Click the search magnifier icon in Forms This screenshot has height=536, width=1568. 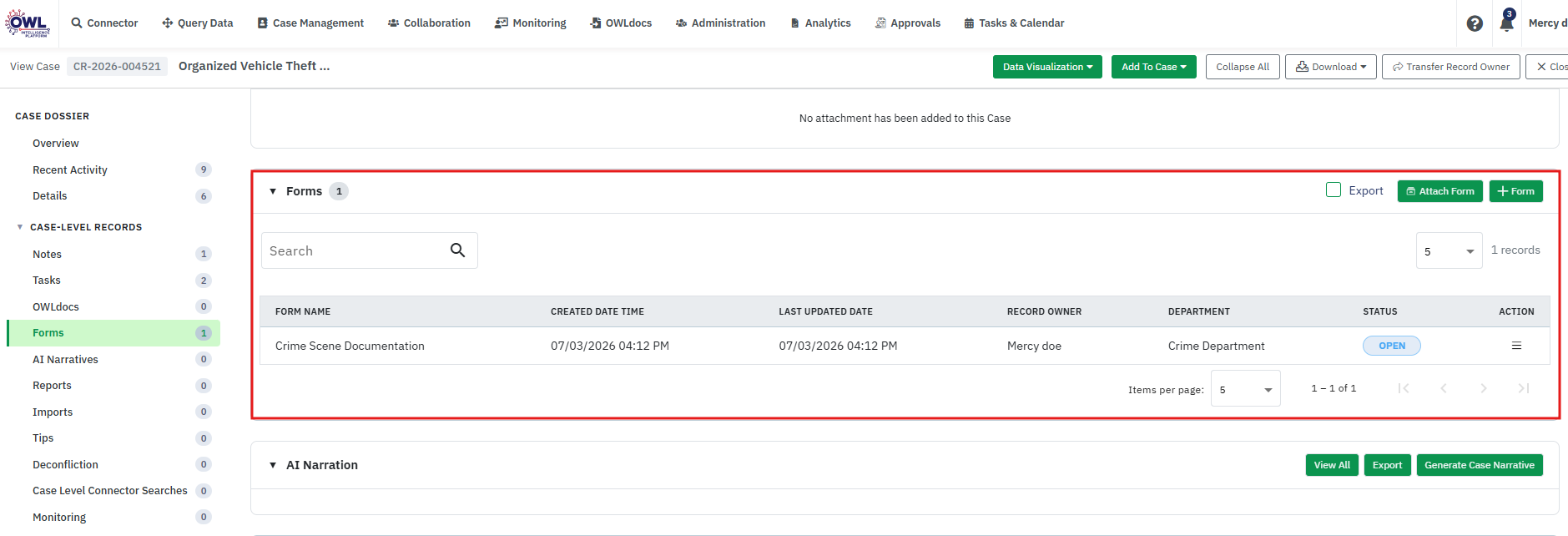[x=457, y=250]
